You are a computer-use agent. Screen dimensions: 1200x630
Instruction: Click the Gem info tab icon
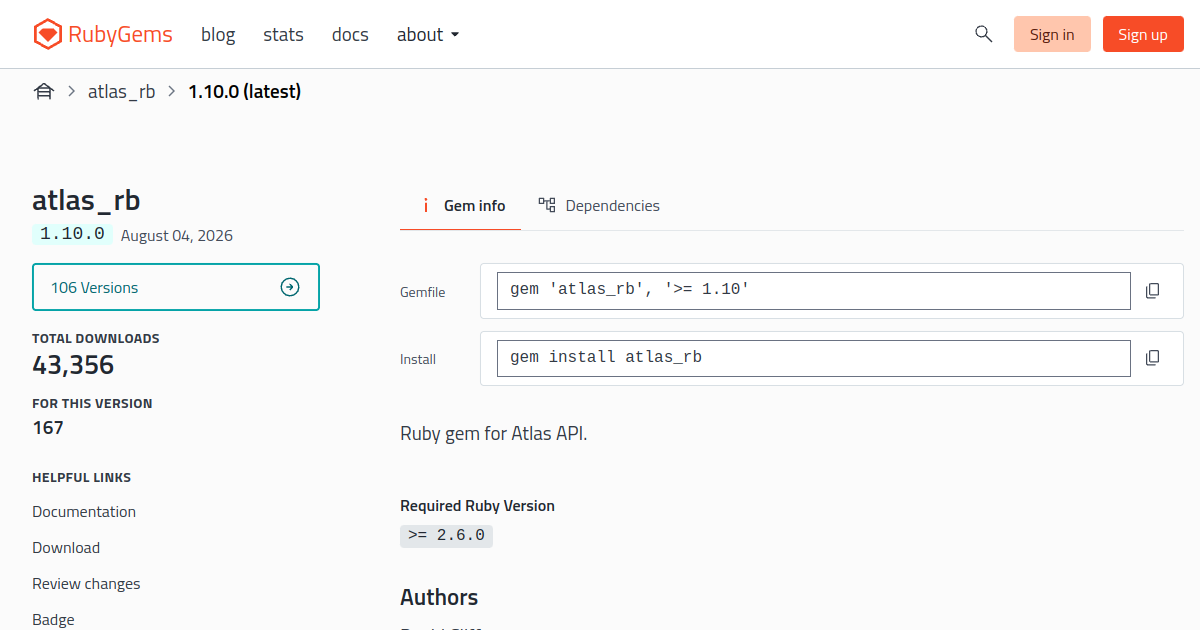point(425,206)
